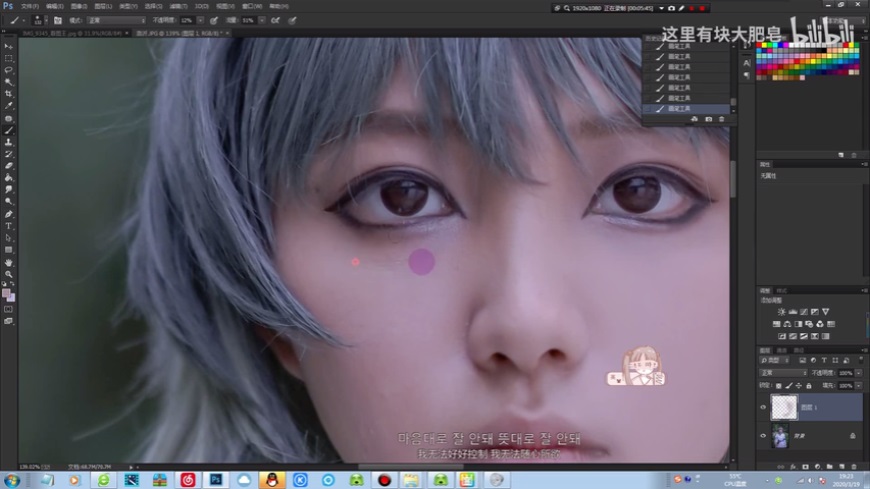Screen dimensions: 870x489
Task: Open layer opacity dropdown arrow
Action: (859, 373)
